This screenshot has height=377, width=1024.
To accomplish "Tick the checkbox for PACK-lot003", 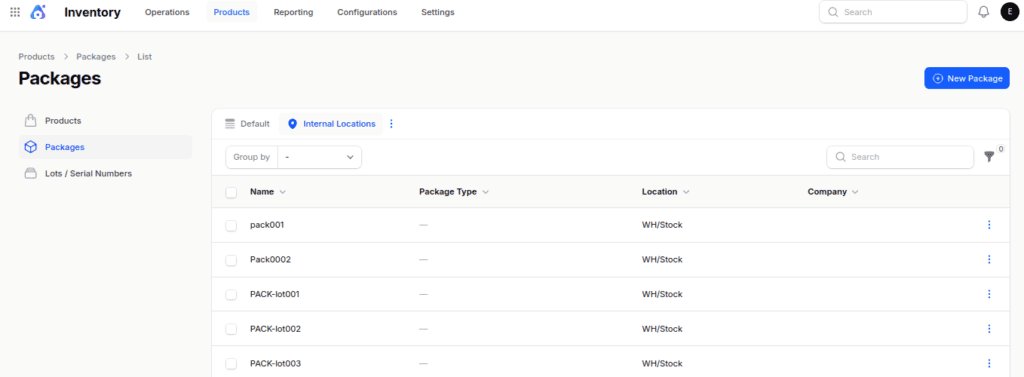I will 231,364.
